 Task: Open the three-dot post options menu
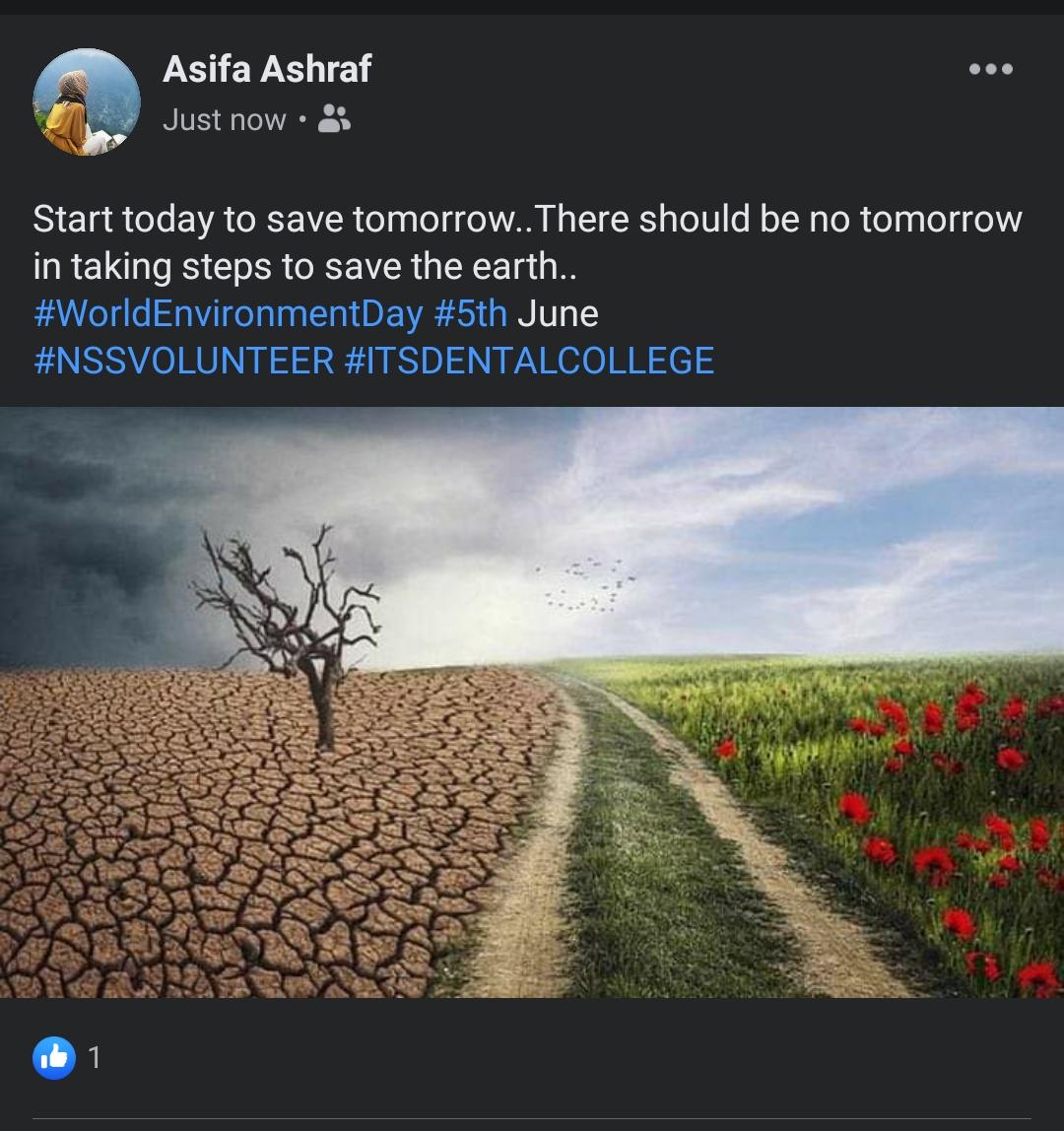tap(990, 69)
